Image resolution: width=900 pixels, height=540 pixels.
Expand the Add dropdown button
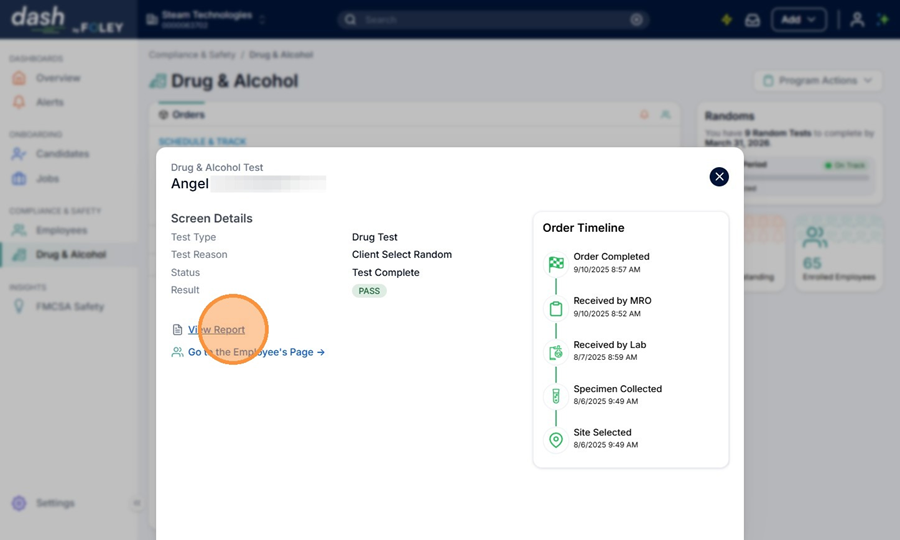point(799,20)
